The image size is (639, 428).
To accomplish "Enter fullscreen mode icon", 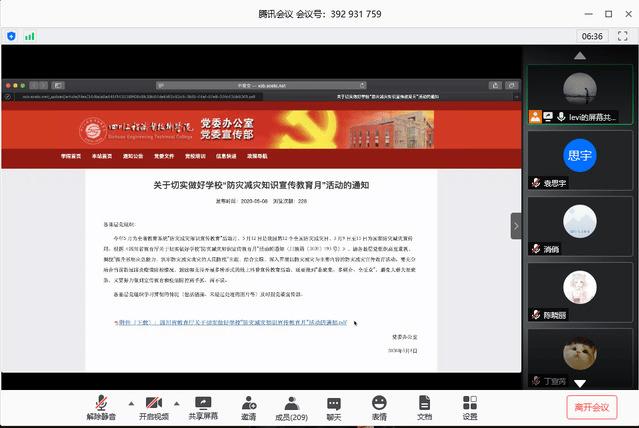I will (x=622, y=36).
